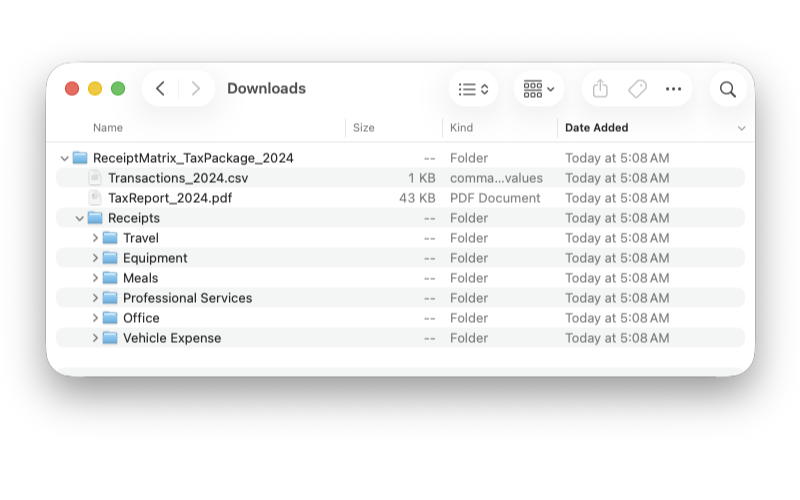This screenshot has height=500, width=800.
Task: Open the list view switcher dropdown
Action: tap(473, 89)
